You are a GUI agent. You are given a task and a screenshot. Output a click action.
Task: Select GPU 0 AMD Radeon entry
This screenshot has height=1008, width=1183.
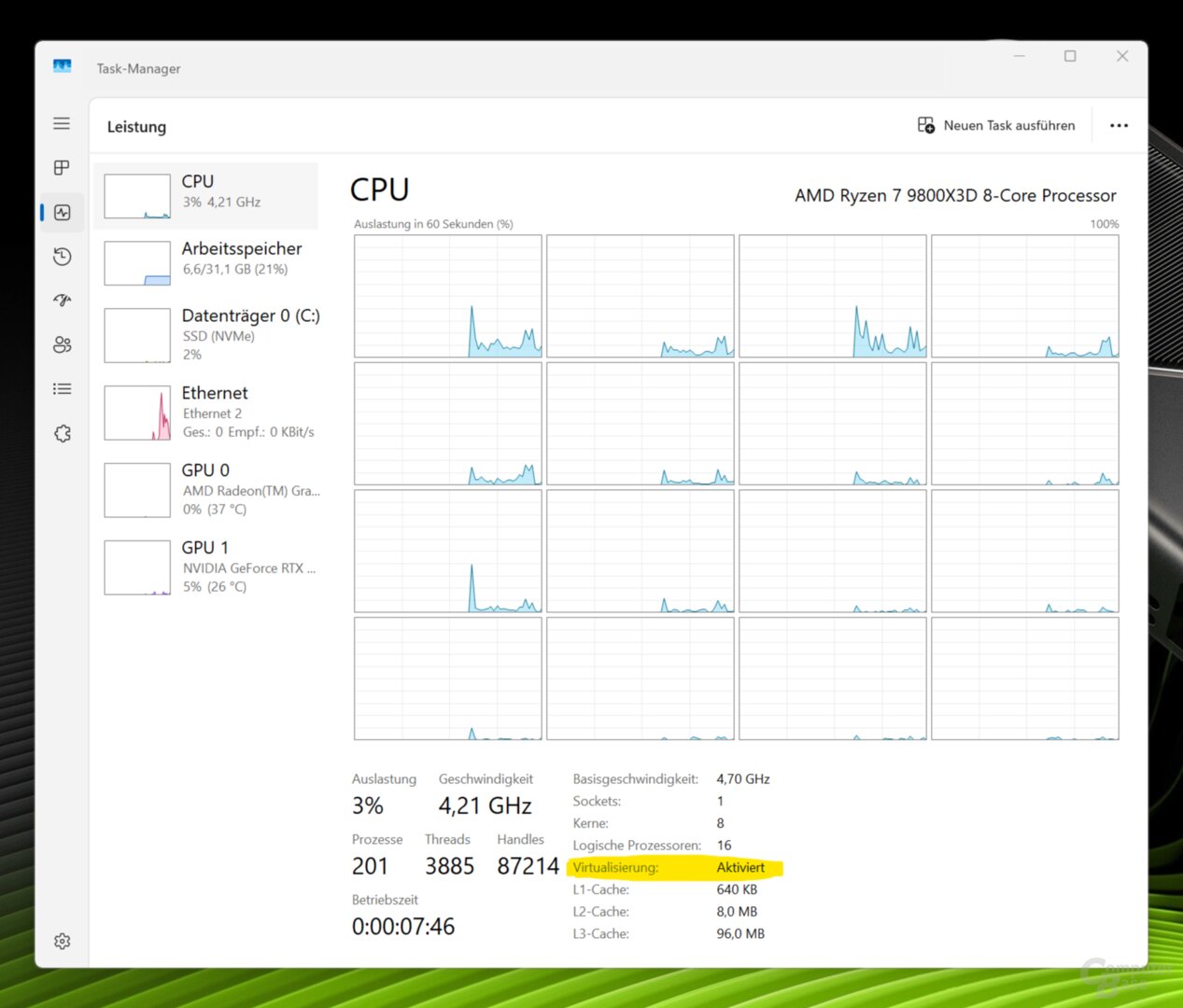point(206,489)
